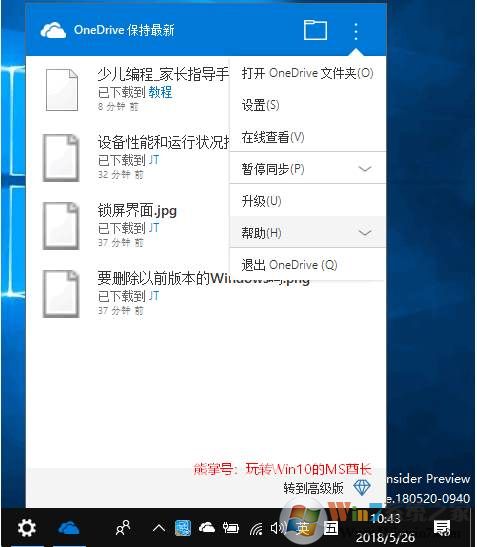The width and height of the screenshot is (477, 547).
Task: Click the OneDrive cloud logo in header
Action: [x=53, y=30]
